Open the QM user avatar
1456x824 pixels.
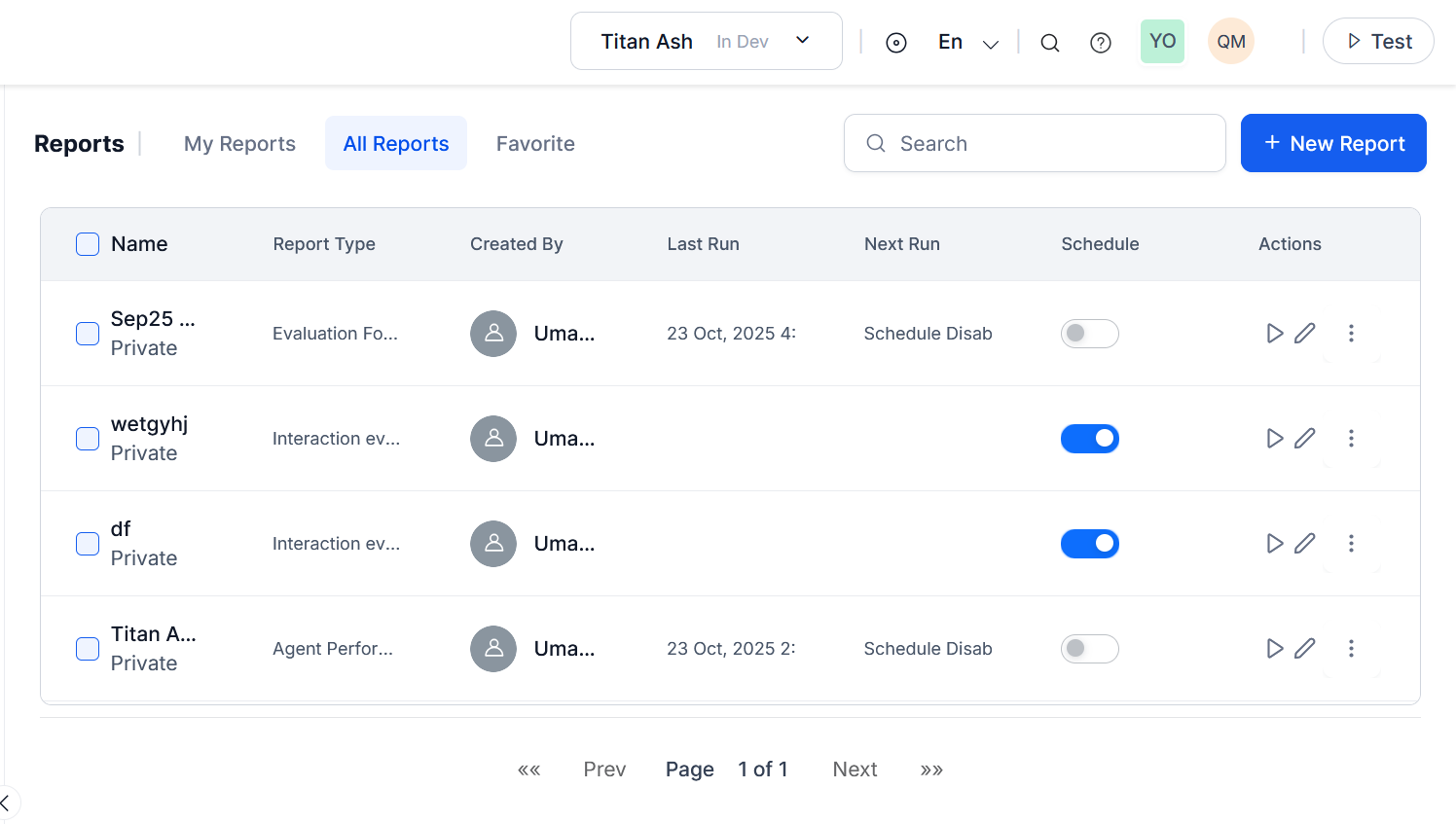(1230, 42)
